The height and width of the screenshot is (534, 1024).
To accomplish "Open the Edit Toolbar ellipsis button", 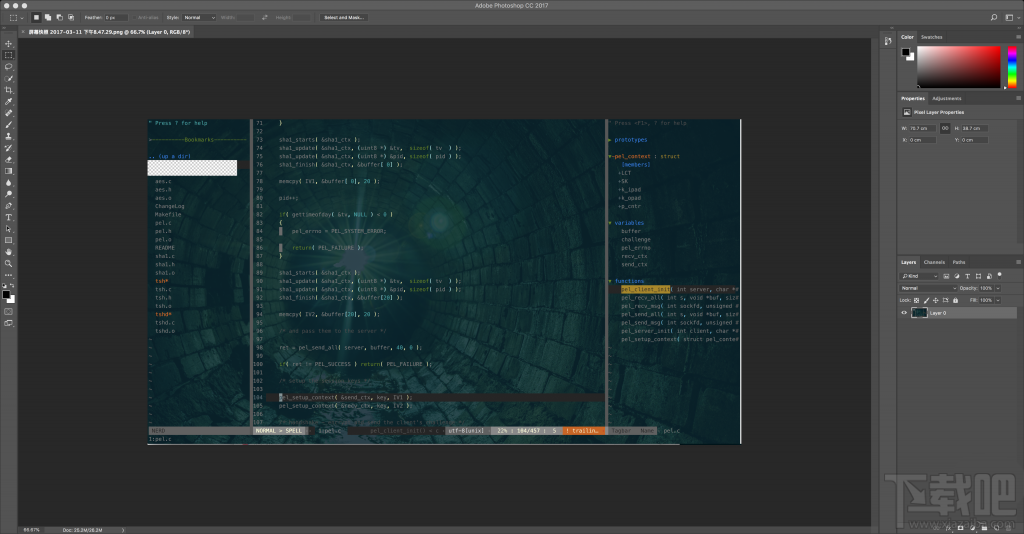I will pos(8,275).
